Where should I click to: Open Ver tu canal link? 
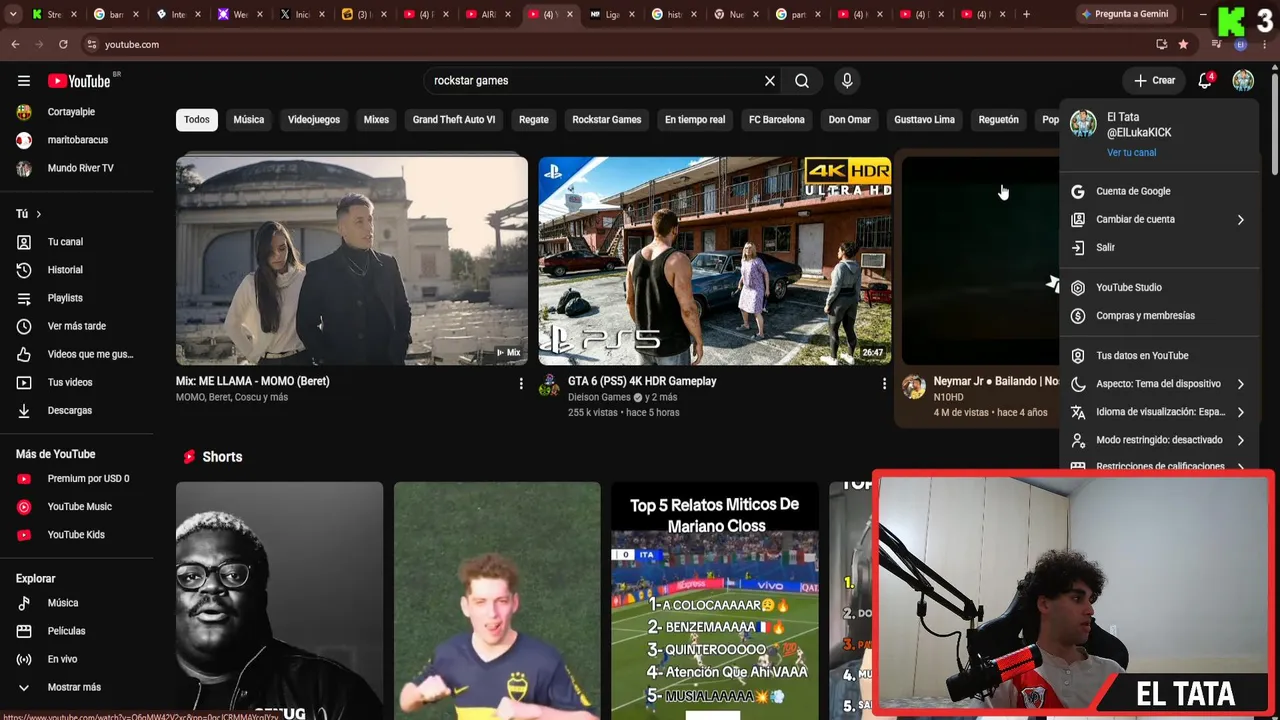click(1131, 153)
